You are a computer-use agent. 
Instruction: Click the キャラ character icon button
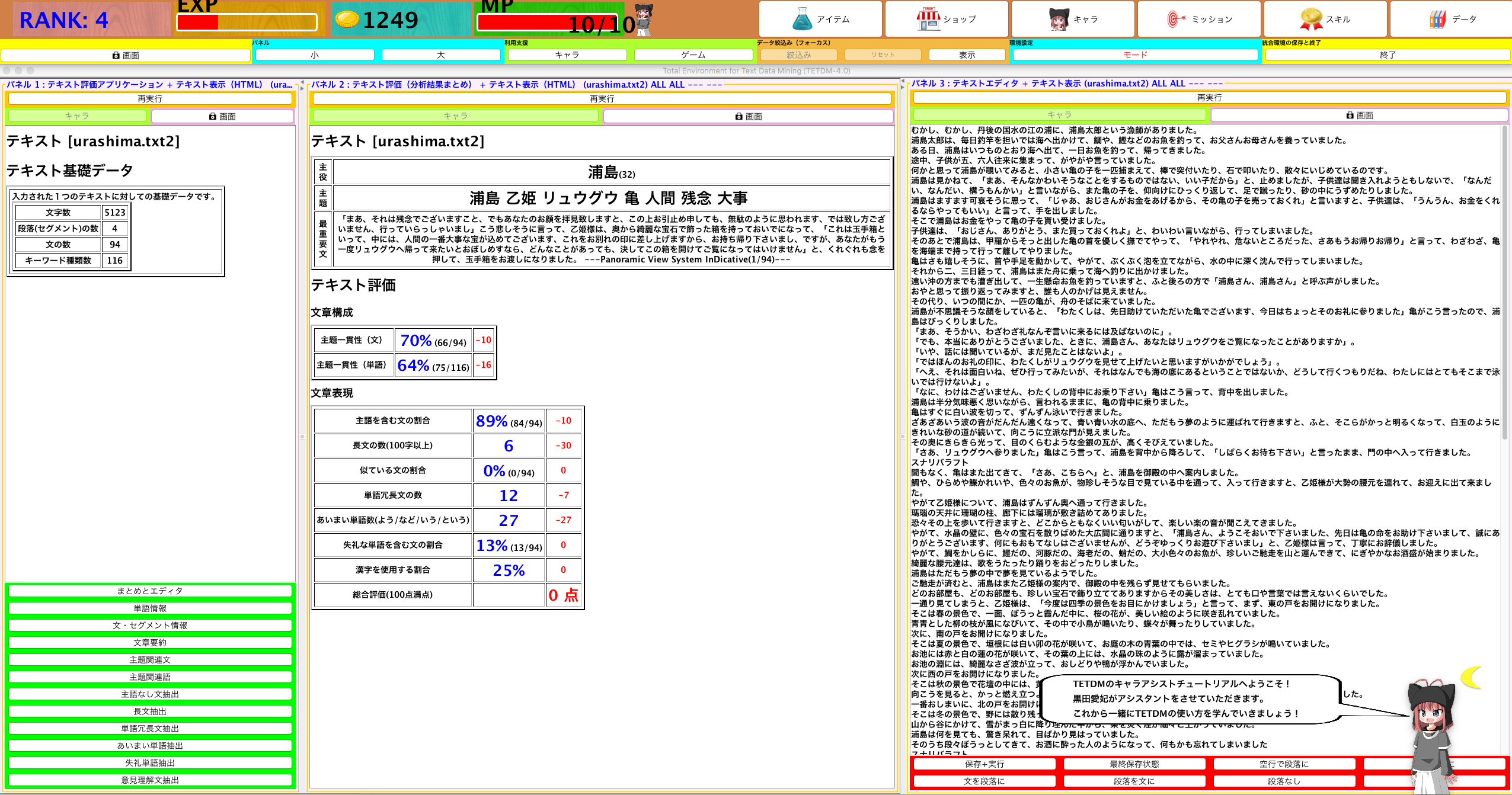1059,19
